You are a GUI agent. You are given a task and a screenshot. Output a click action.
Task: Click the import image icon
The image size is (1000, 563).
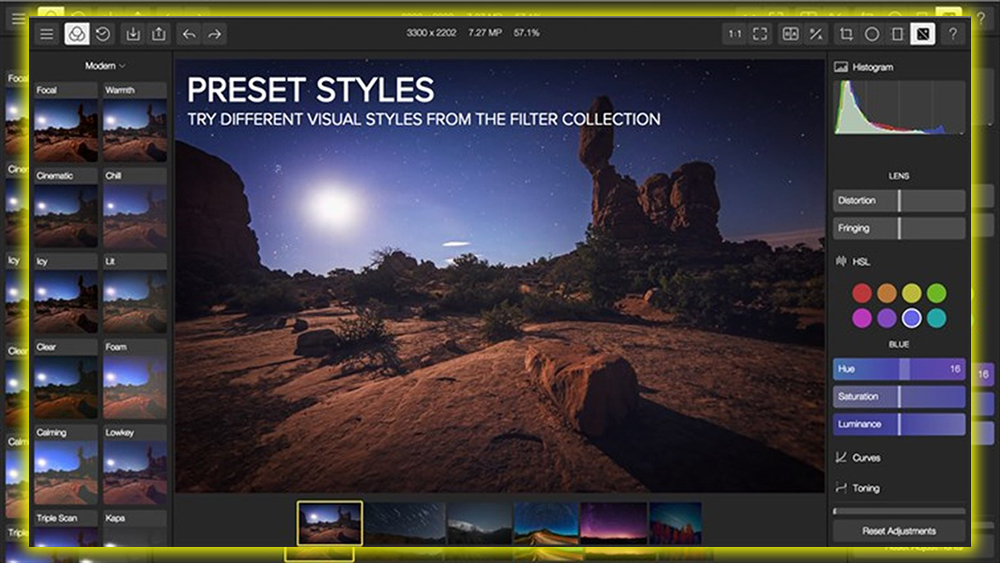(x=133, y=34)
